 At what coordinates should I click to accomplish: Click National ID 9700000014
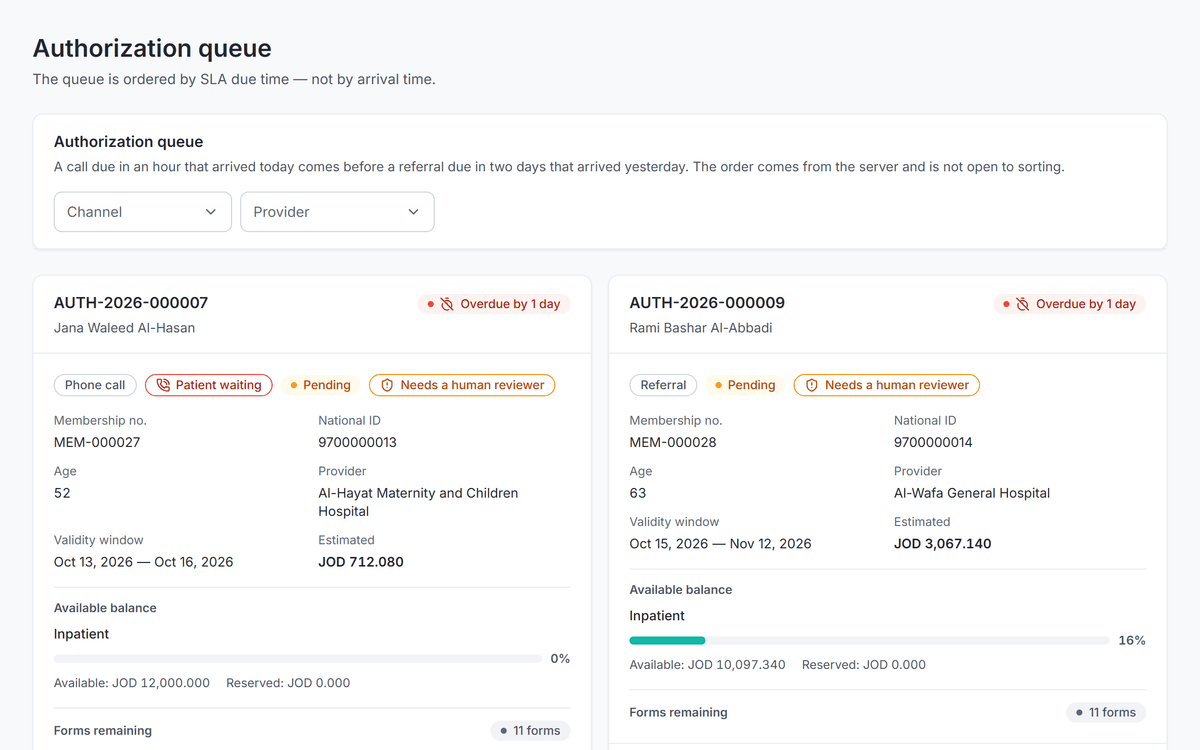[x=933, y=442]
